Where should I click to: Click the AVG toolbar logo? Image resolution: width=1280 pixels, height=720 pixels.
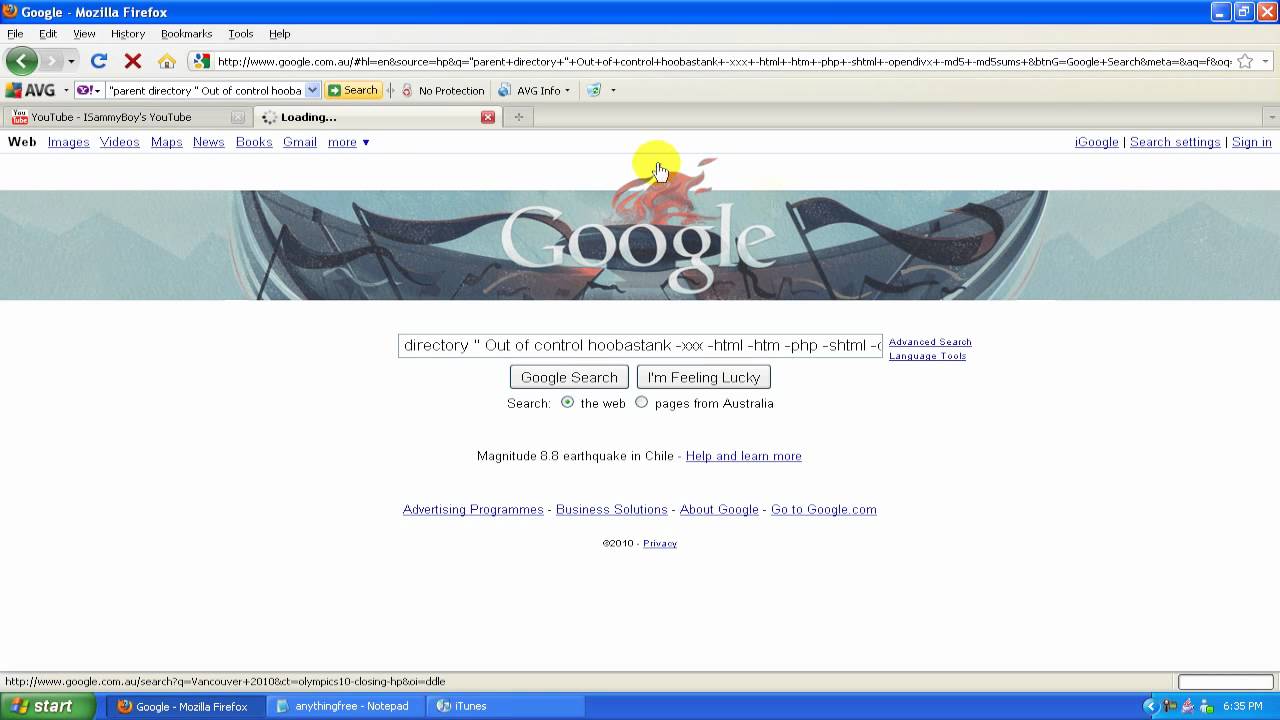click(x=31, y=90)
